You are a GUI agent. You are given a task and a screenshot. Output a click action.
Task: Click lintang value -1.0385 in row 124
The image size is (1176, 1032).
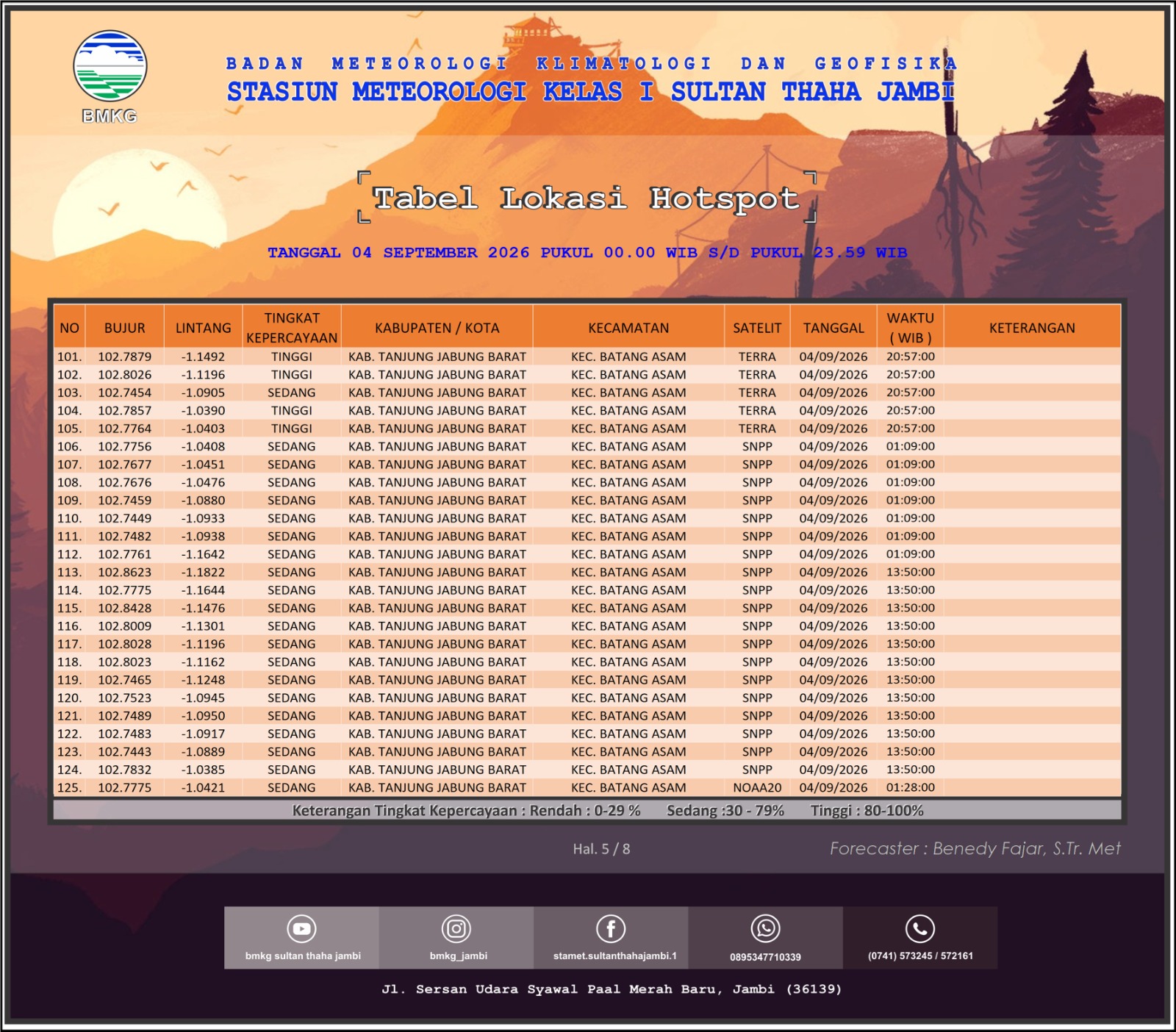click(203, 770)
